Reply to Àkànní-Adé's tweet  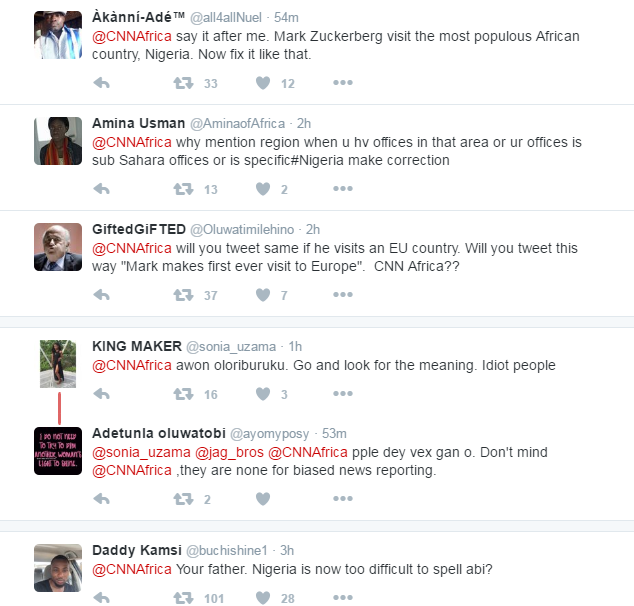pyautogui.click(x=101, y=83)
